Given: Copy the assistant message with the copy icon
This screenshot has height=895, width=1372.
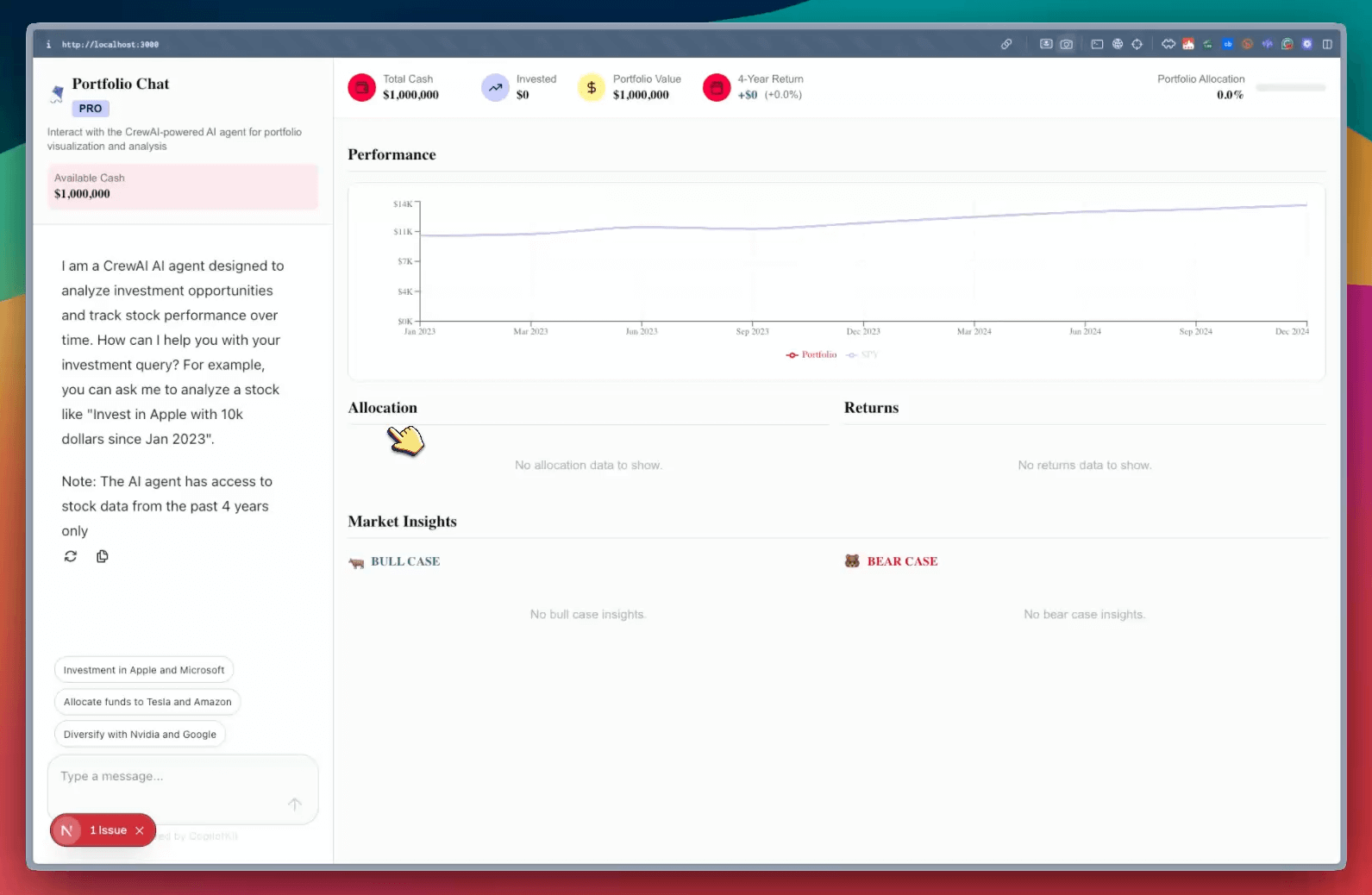Looking at the screenshot, I should pyautogui.click(x=103, y=556).
